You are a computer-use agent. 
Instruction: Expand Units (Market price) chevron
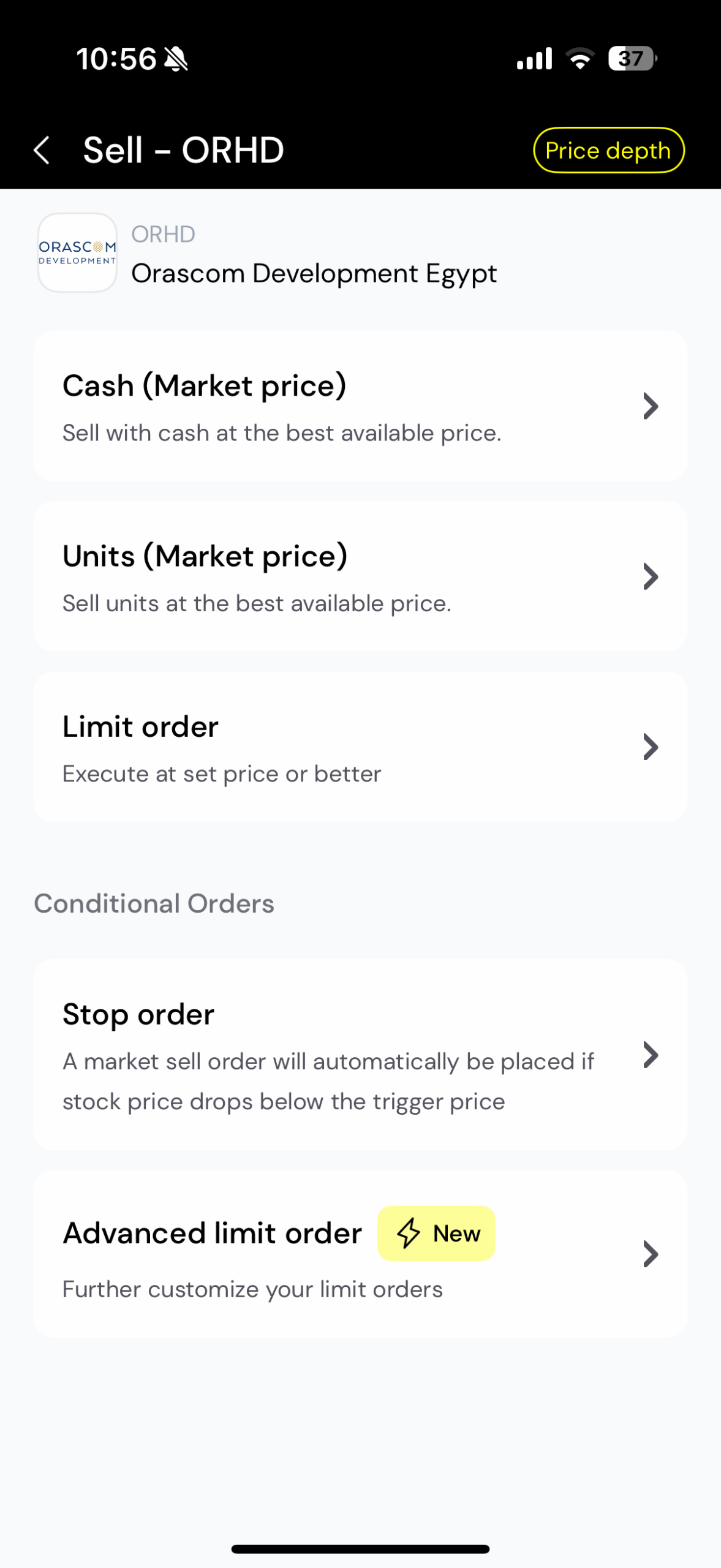[651, 576]
